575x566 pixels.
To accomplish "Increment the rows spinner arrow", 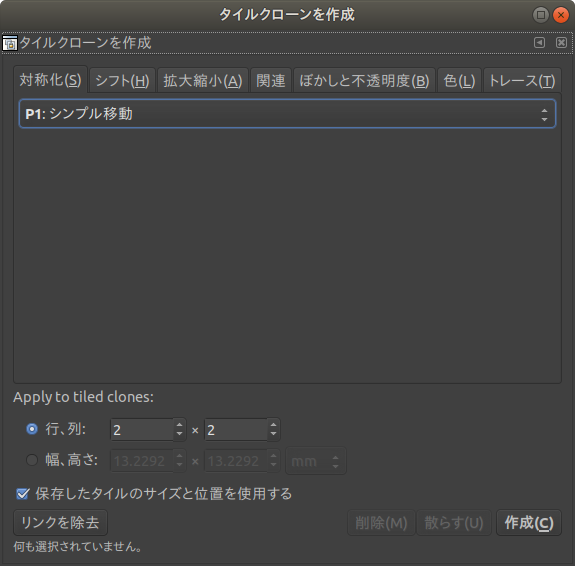I will [179, 425].
